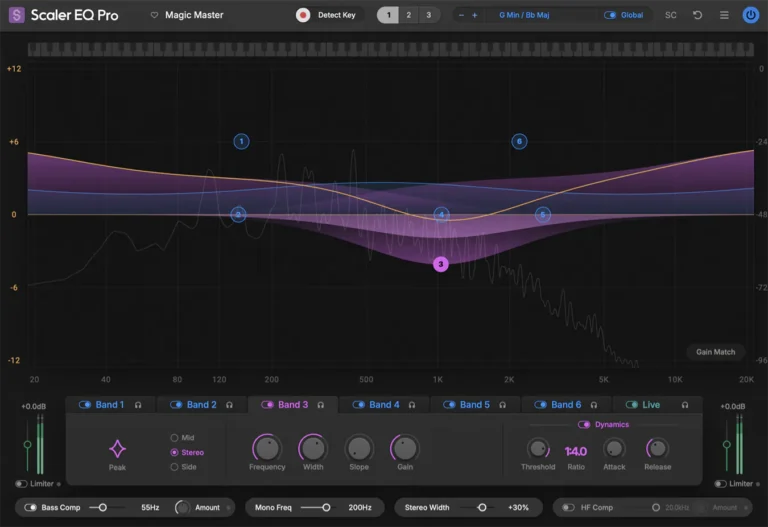Select EQ node 5 on the graph
This screenshot has width=768, height=527.
(543, 215)
